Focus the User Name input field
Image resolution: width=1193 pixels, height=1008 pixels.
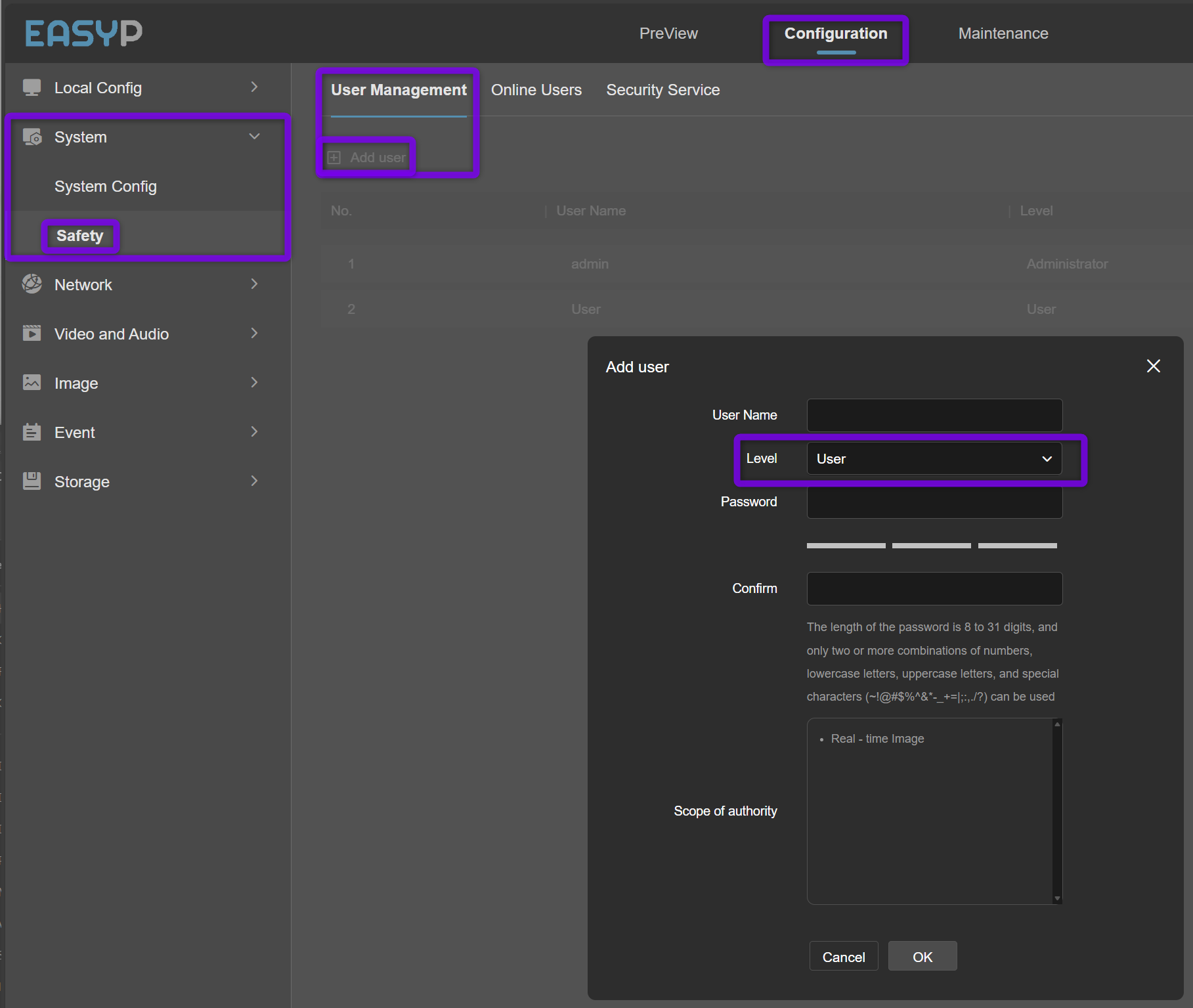point(934,415)
